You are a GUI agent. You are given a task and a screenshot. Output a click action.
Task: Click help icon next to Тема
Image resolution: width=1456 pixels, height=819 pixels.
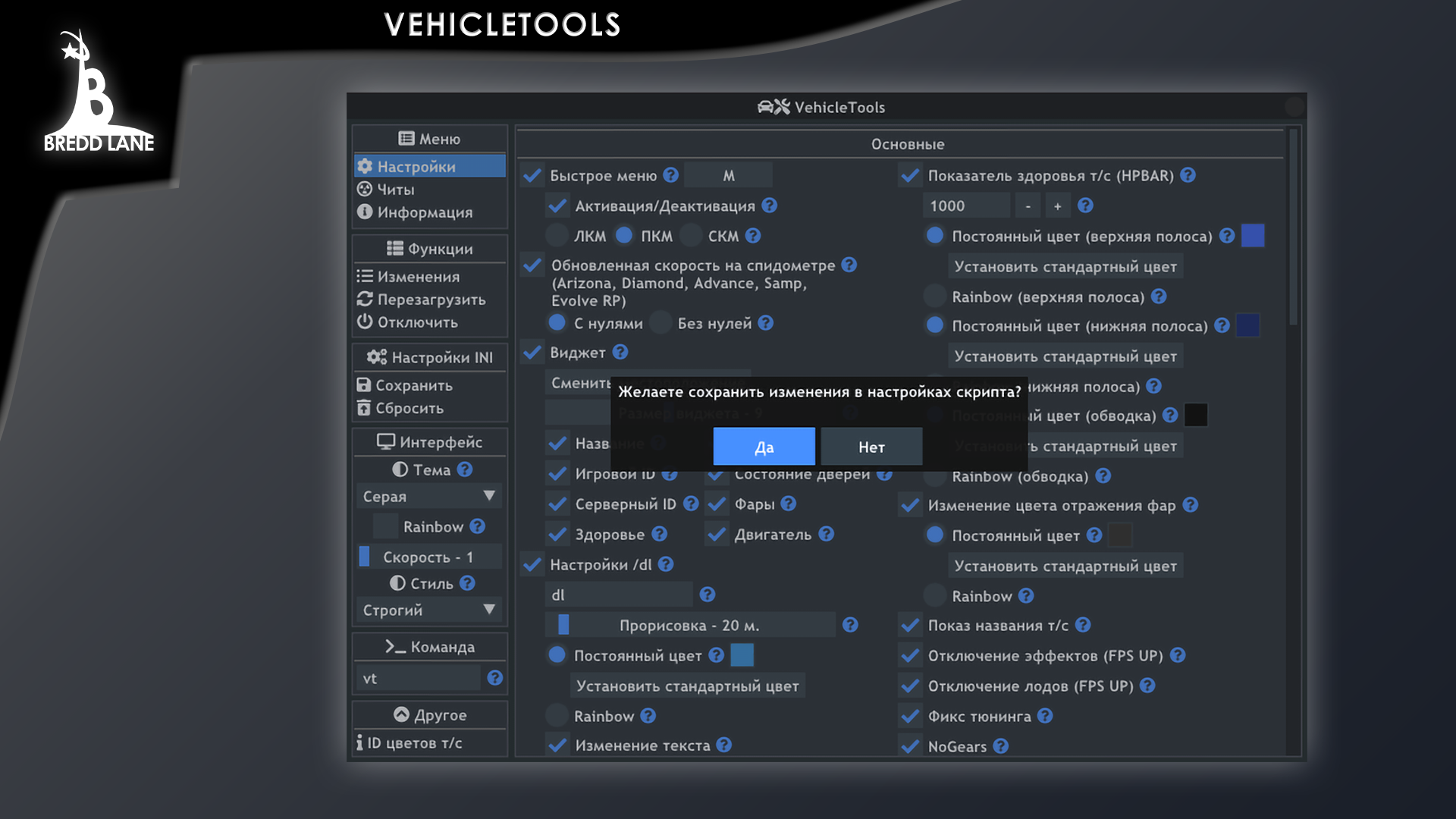click(x=464, y=469)
